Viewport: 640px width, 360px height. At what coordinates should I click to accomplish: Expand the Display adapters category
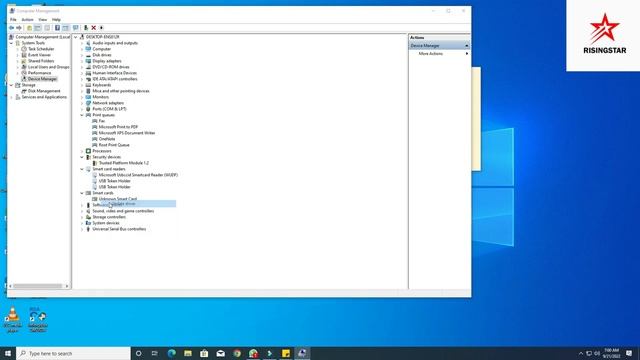coord(82,61)
